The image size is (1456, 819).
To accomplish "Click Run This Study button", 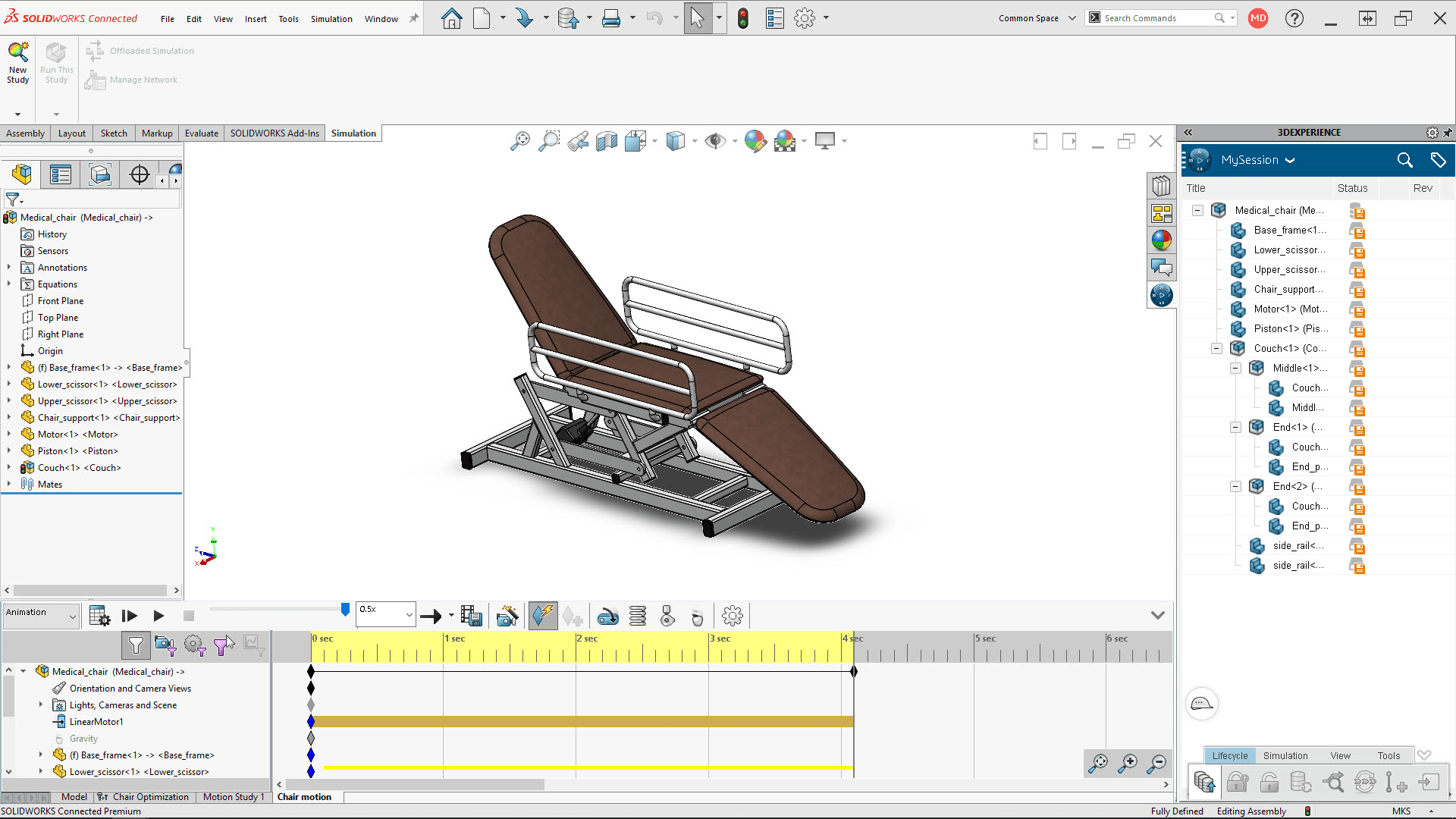I will pyautogui.click(x=57, y=62).
